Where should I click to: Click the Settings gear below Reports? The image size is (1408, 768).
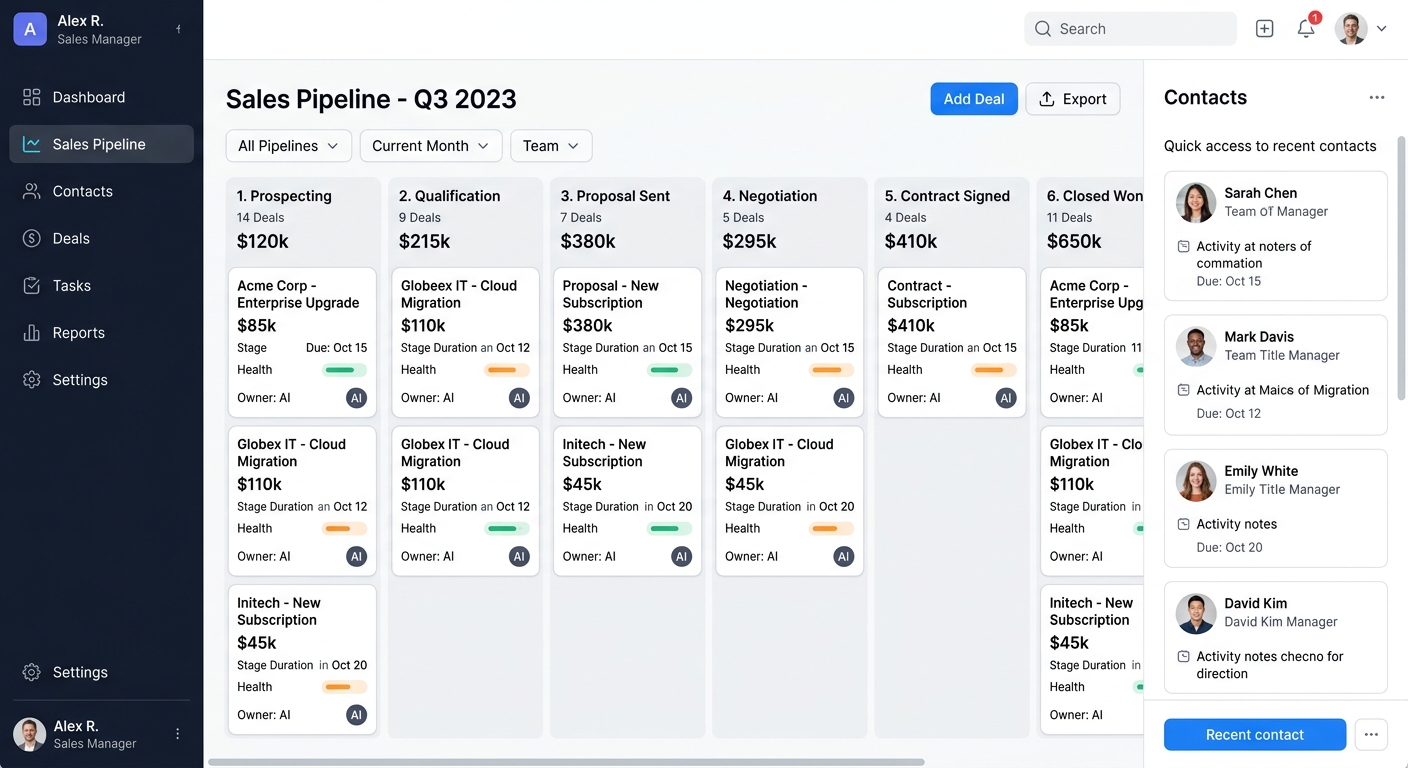pos(32,380)
